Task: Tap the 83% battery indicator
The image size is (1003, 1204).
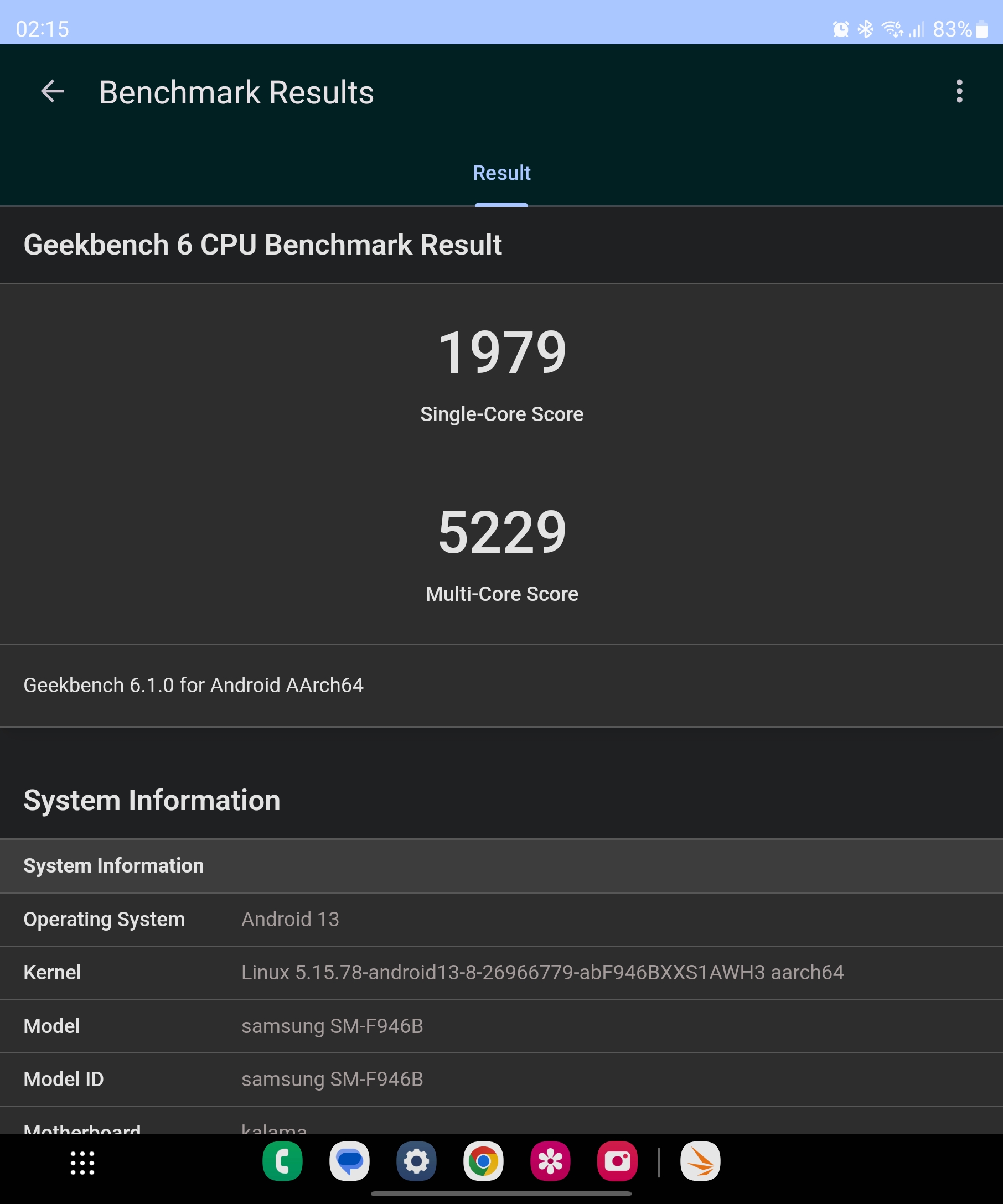Action: click(959, 29)
